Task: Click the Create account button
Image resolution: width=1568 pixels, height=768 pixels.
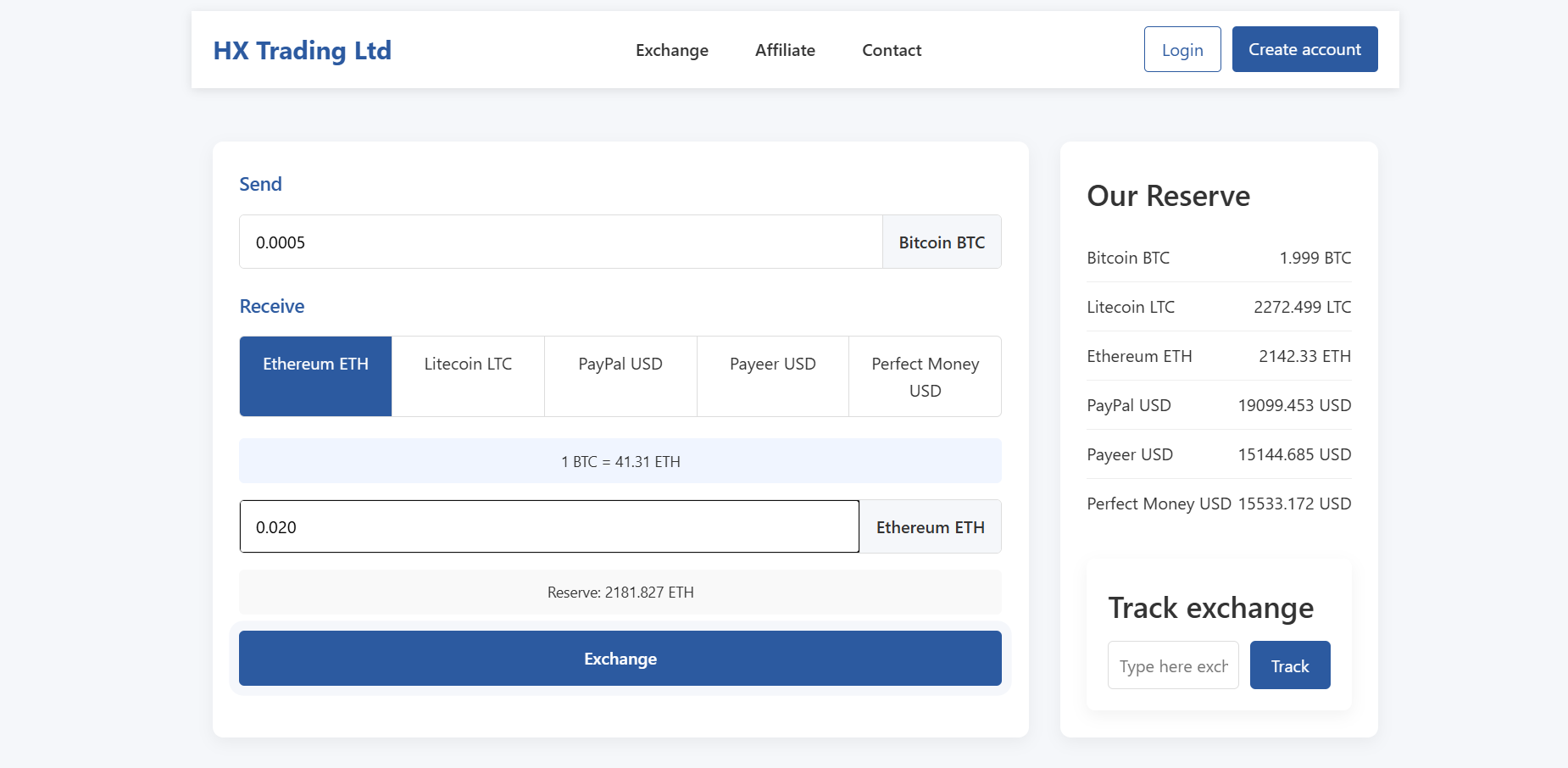Action: 1304,49
